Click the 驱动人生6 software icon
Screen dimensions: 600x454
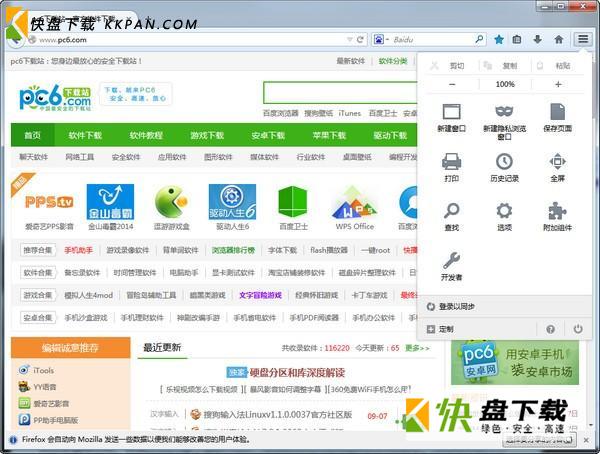(232, 202)
